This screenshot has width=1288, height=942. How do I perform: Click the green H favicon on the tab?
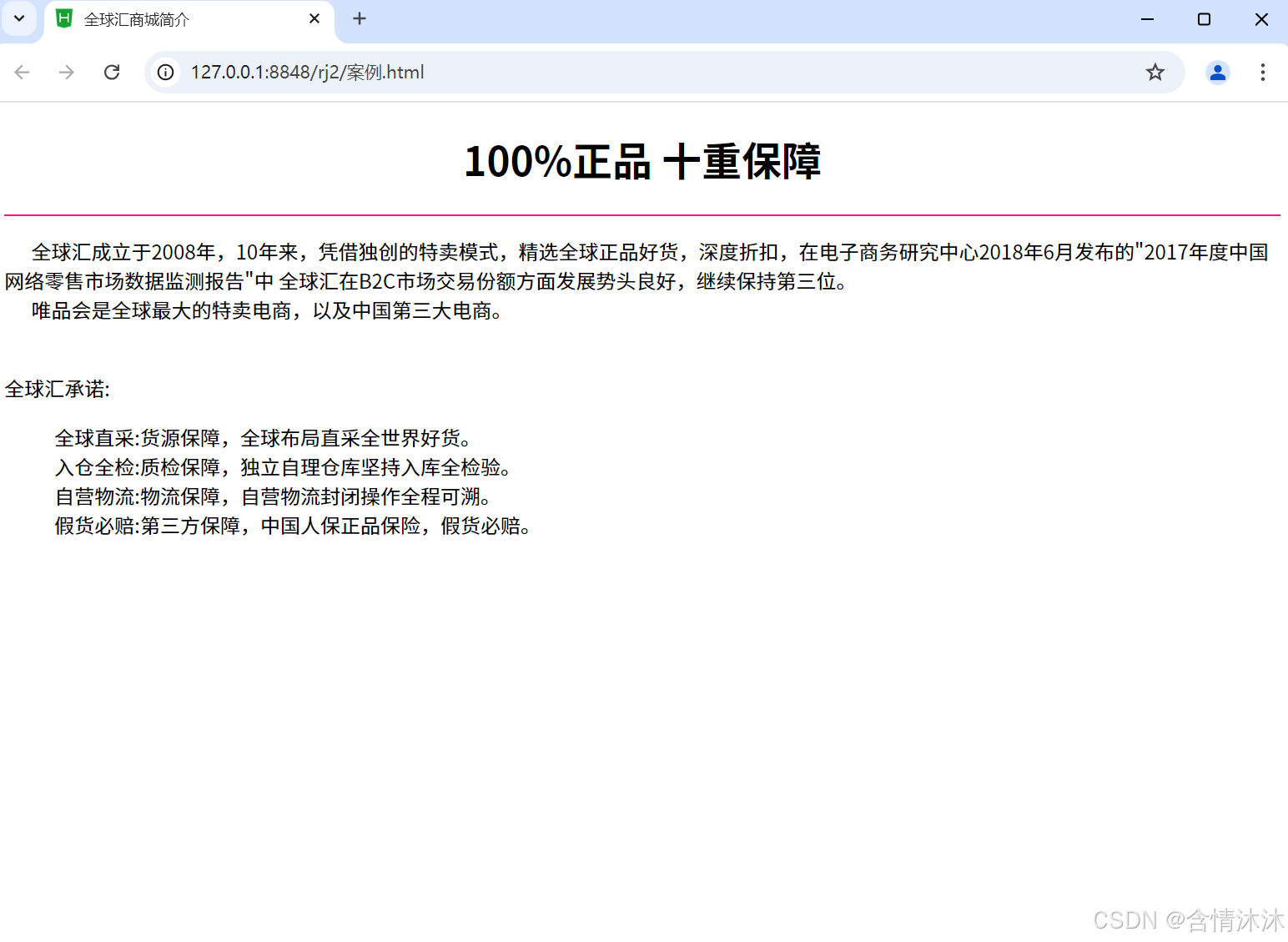pos(64,18)
